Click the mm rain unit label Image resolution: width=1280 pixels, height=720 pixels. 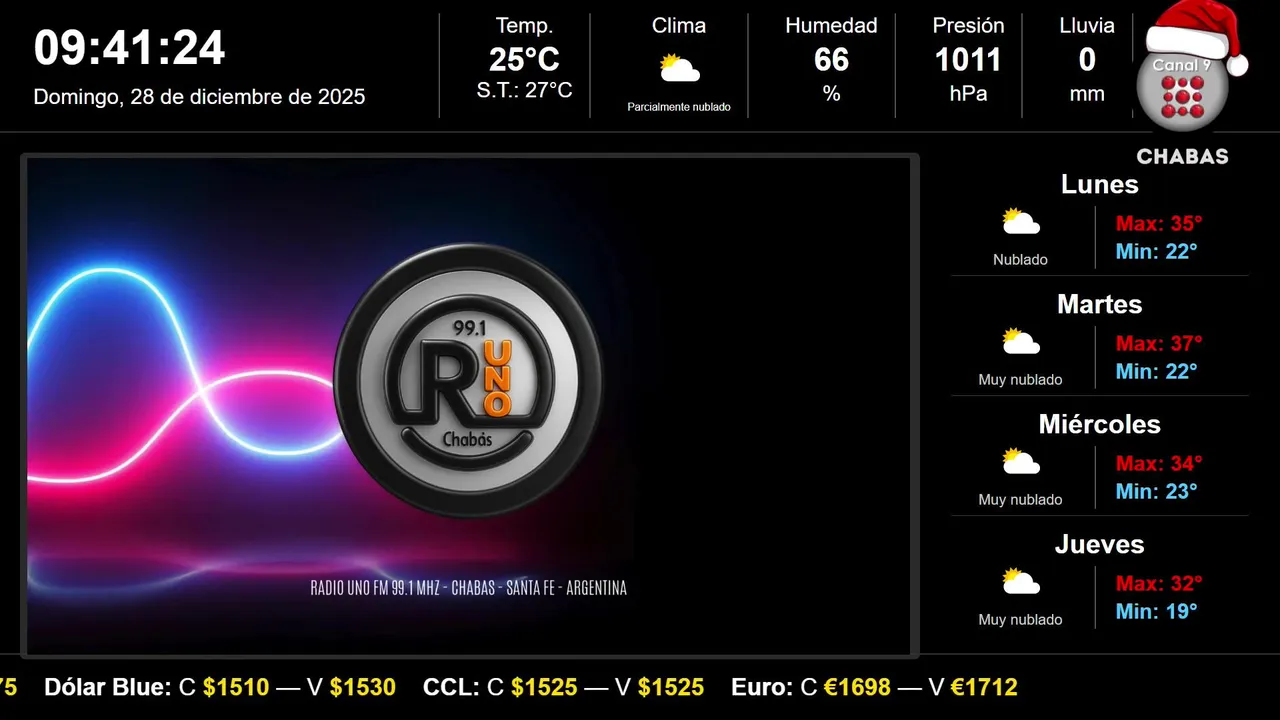tap(1087, 95)
